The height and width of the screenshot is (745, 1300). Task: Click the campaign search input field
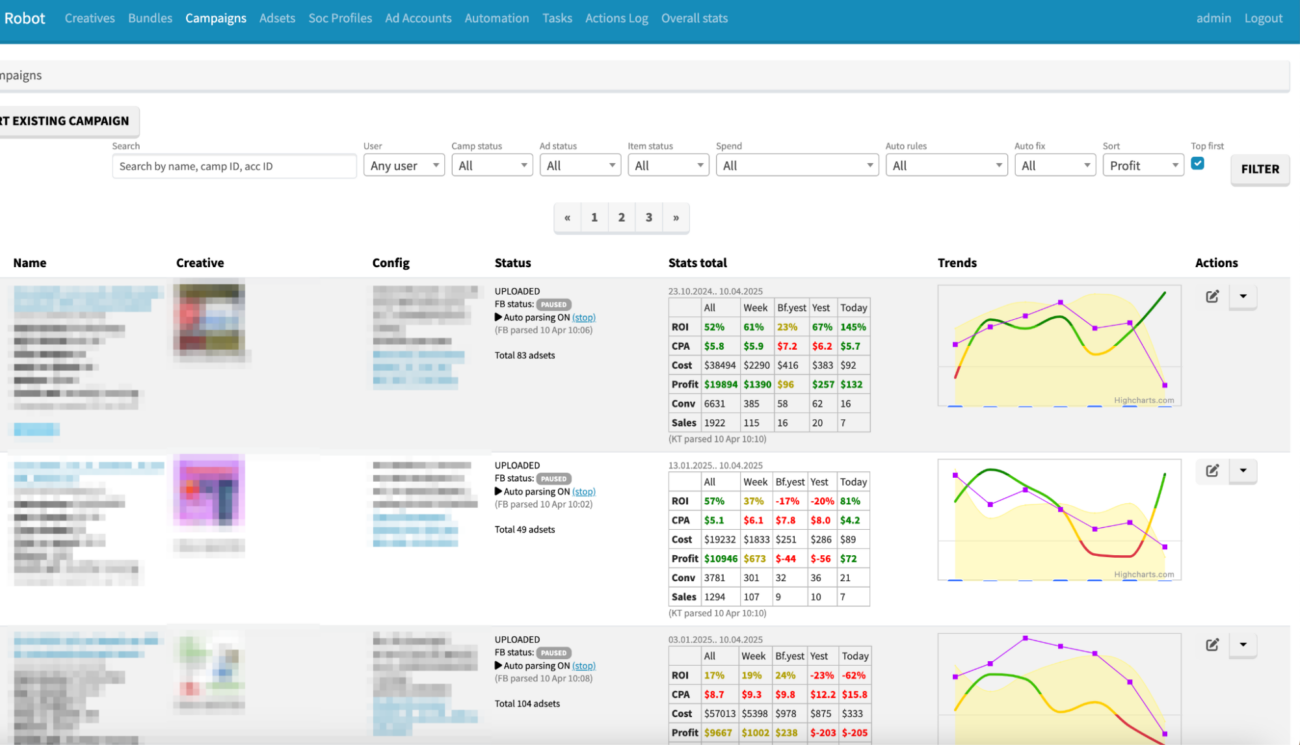pyautogui.click(x=234, y=166)
